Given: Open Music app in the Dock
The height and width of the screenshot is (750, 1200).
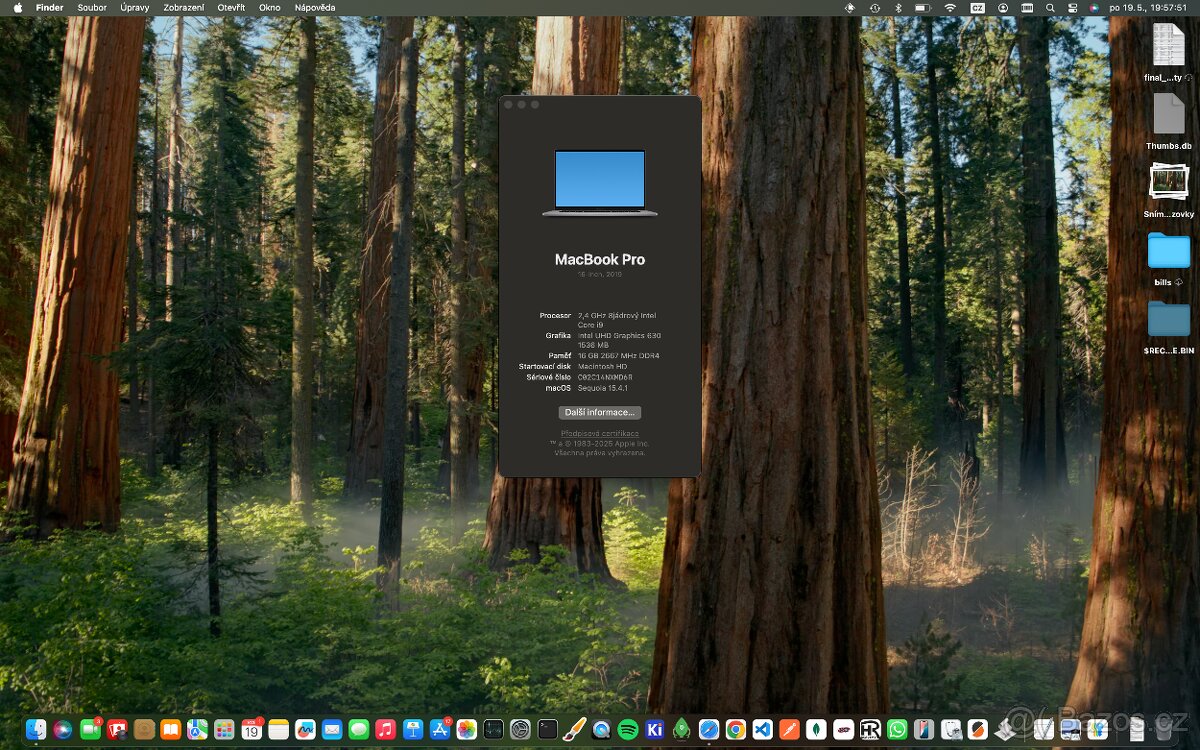Looking at the screenshot, I should click(x=385, y=730).
